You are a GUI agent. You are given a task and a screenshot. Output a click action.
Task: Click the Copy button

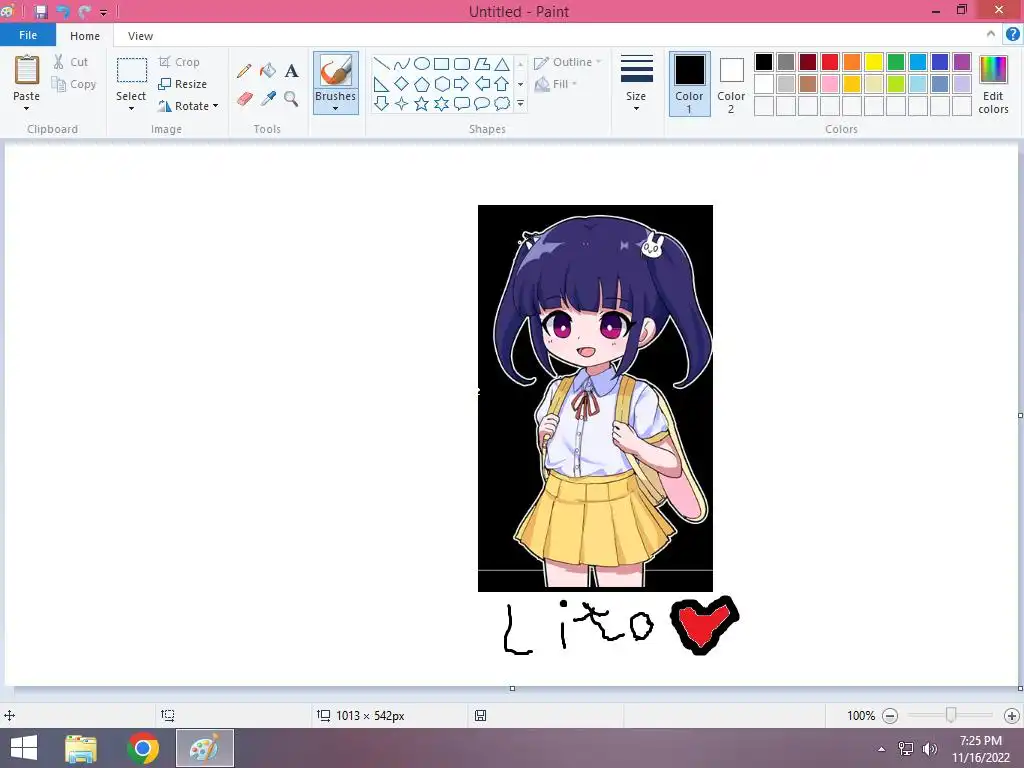pos(74,84)
